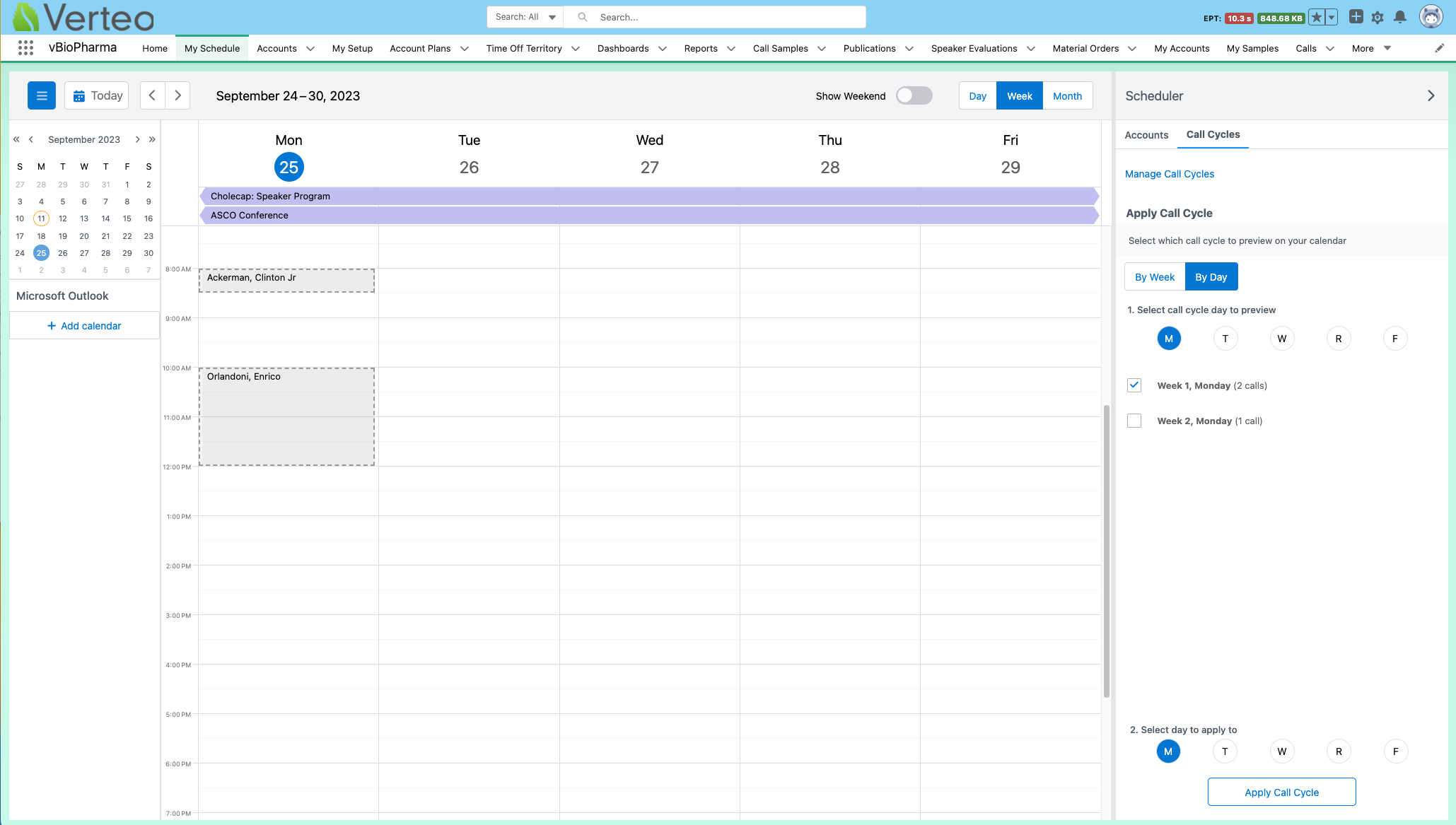Open the Search: All dropdown
This screenshot has width=1456, height=825.
pyautogui.click(x=525, y=17)
